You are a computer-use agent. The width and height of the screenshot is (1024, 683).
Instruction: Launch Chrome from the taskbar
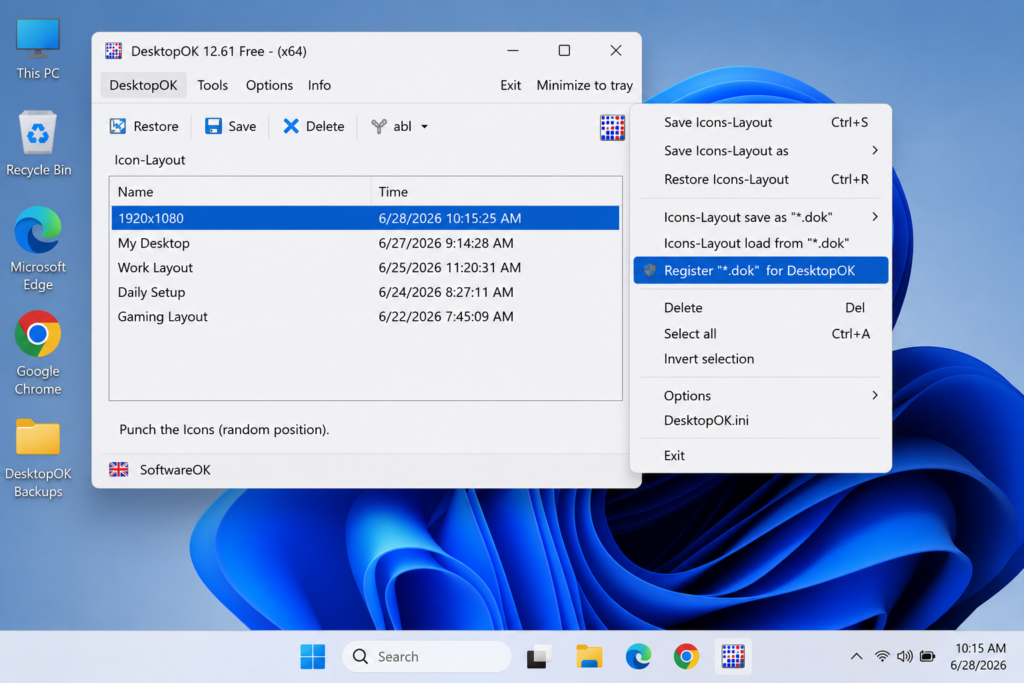tap(686, 656)
